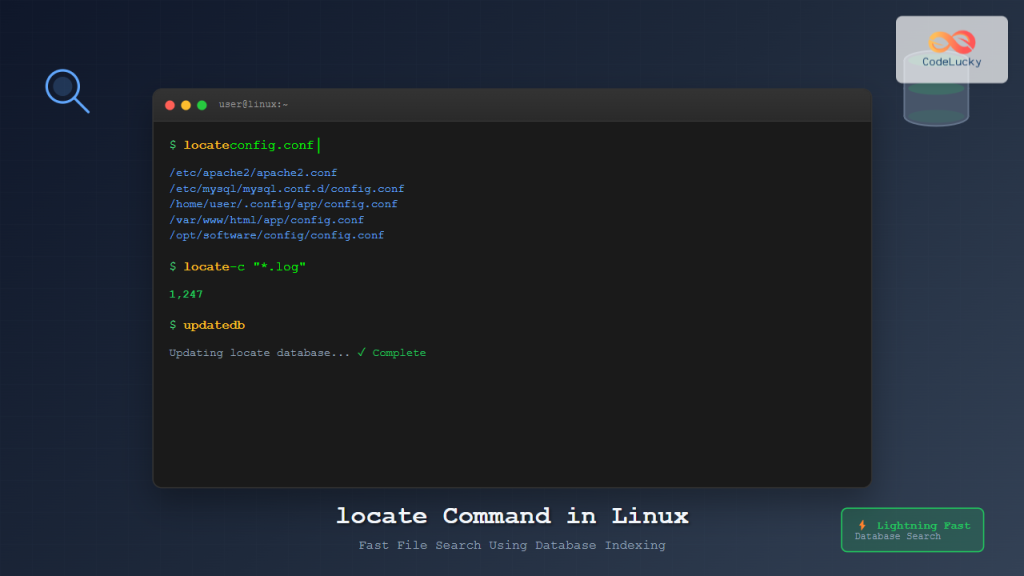Image resolution: width=1024 pixels, height=576 pixels.
Task: Click the Updating locate database progress line
Action: tap(260, 352)
